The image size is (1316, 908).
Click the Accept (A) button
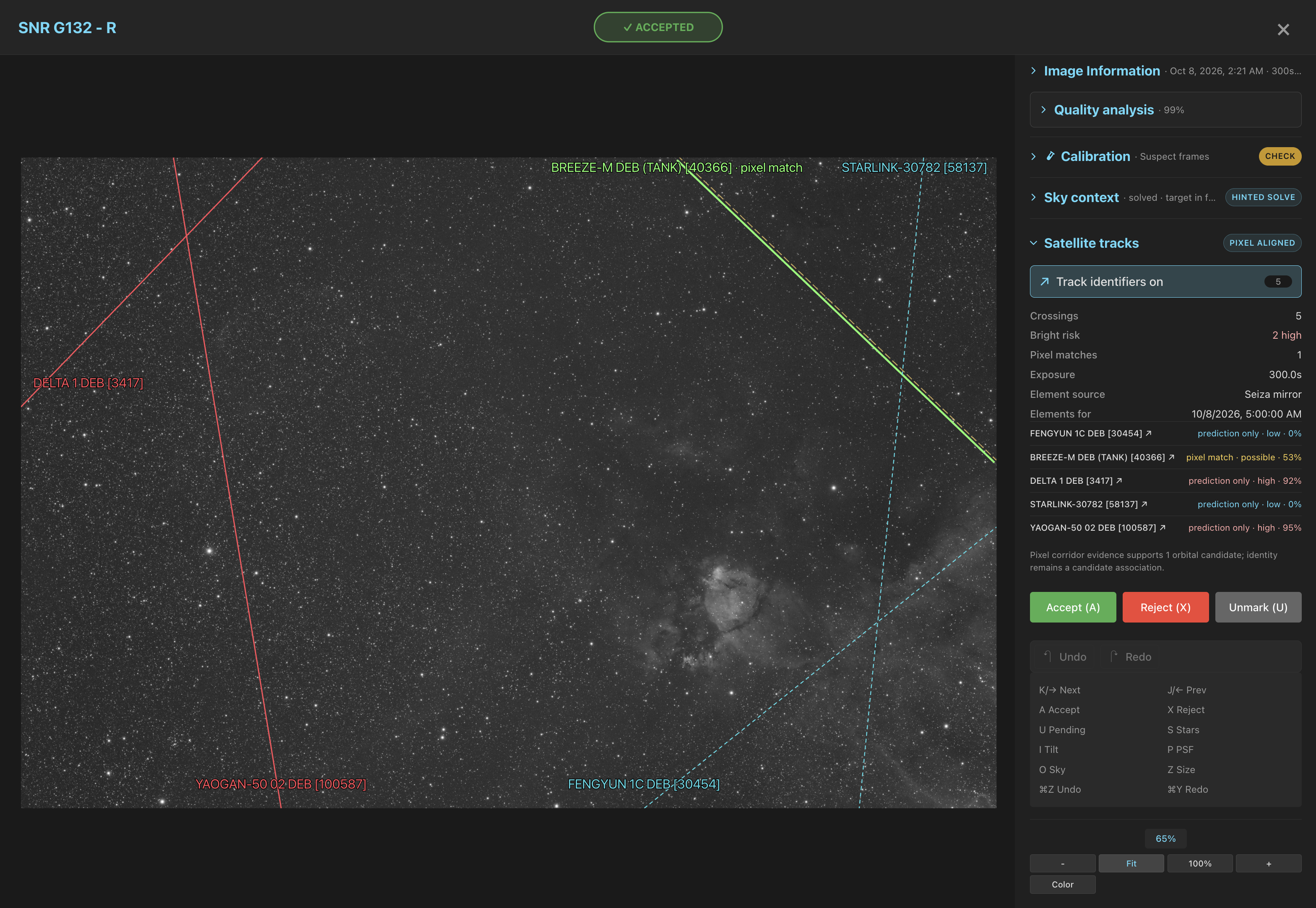[1072, 607]
